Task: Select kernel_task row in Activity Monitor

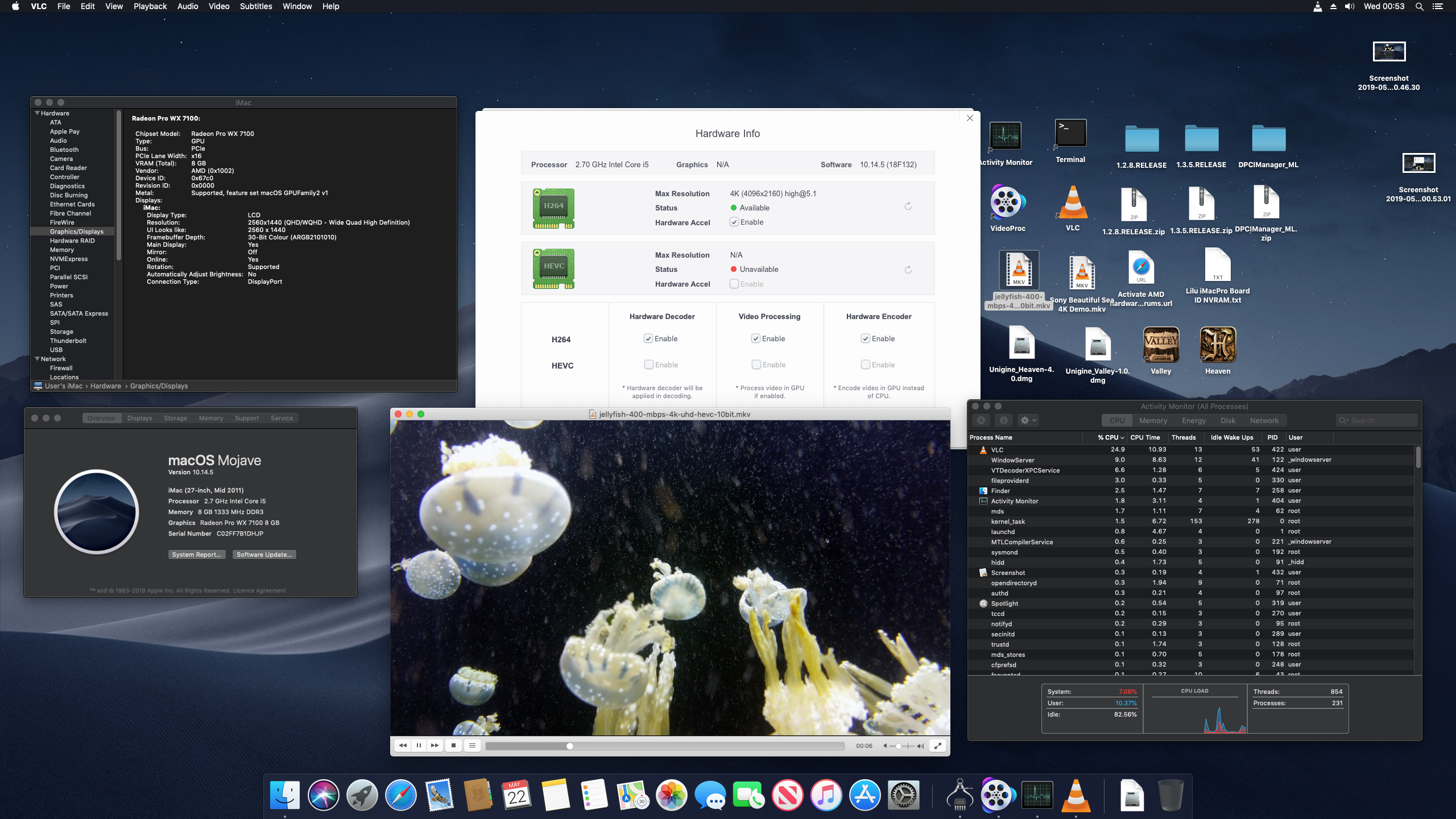Action: tap(1192, 521)
